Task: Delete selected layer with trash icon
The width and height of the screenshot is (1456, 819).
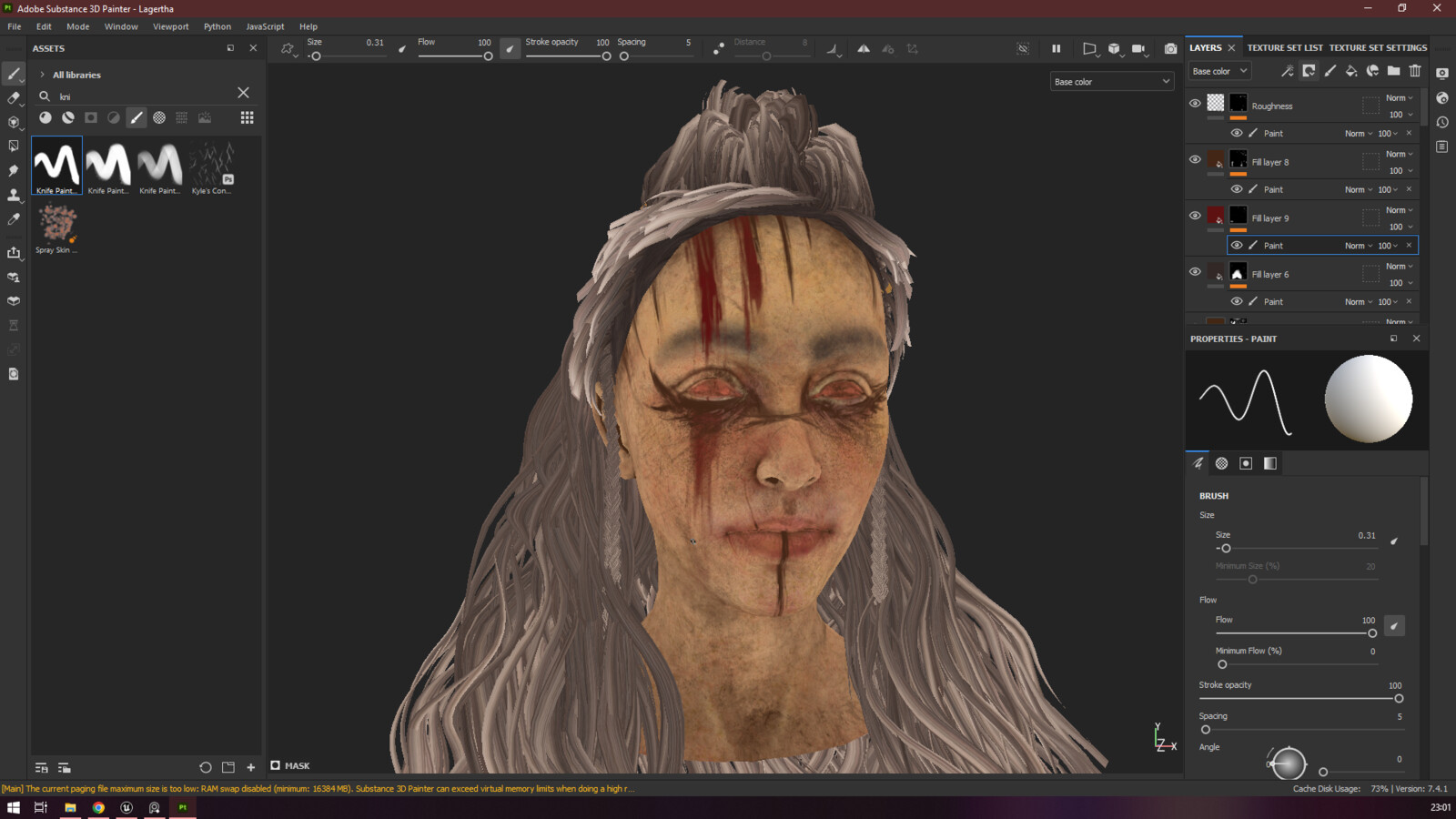Action: pyautogui.click(x=1415, y=71)
